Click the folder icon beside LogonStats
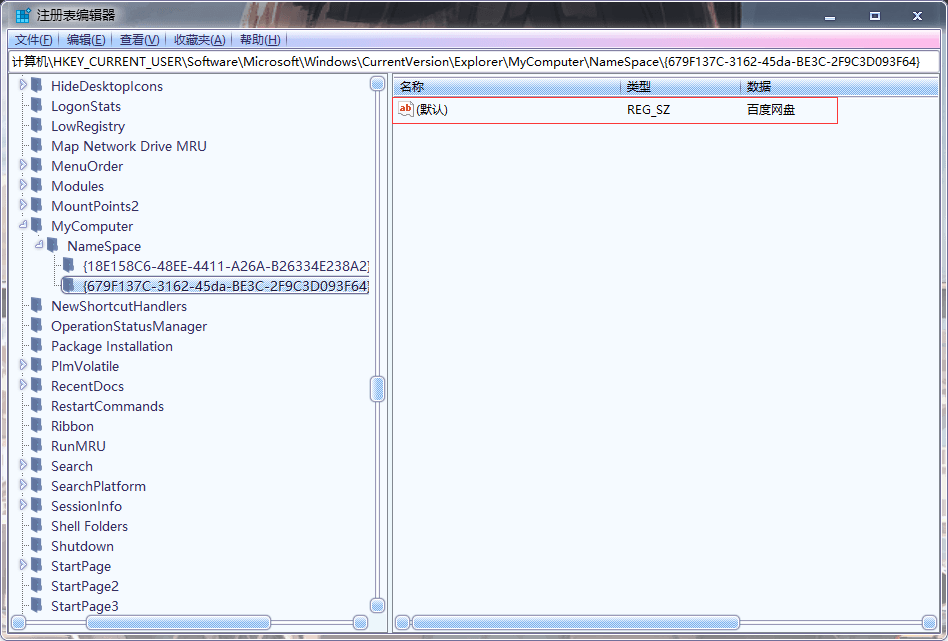 pyautogui.click(x=37, y=105)
